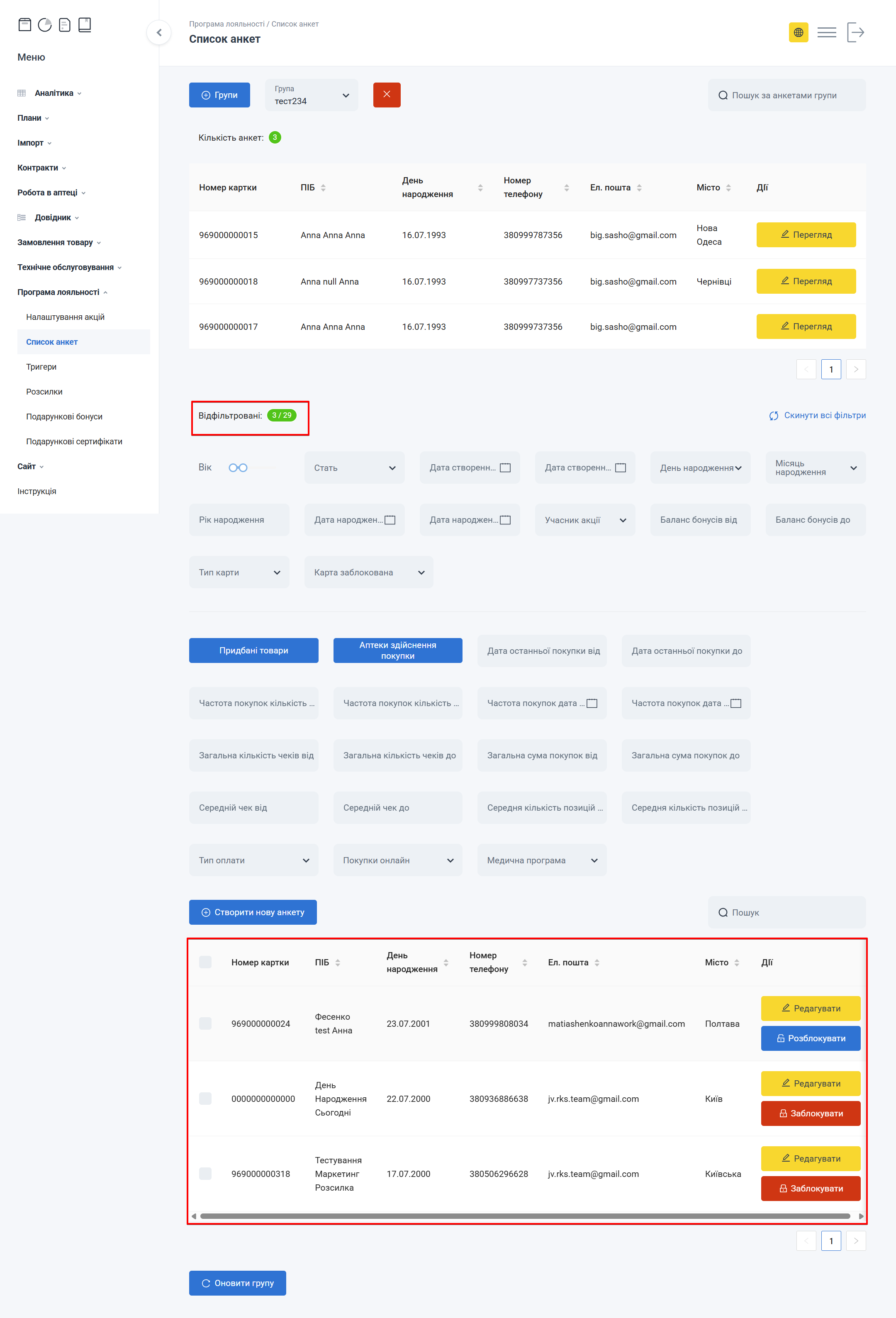Click the book icon in sidebar header
This screenshot has height=1318, width=896.
[85, 24]
